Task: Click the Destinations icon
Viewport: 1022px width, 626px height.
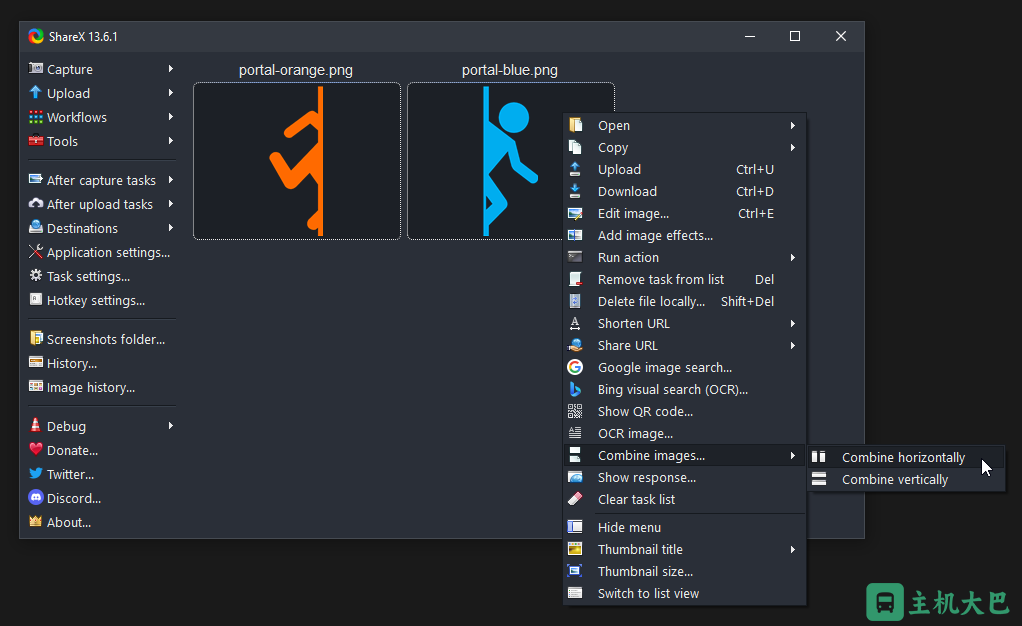Action: [x=36, y=228]
